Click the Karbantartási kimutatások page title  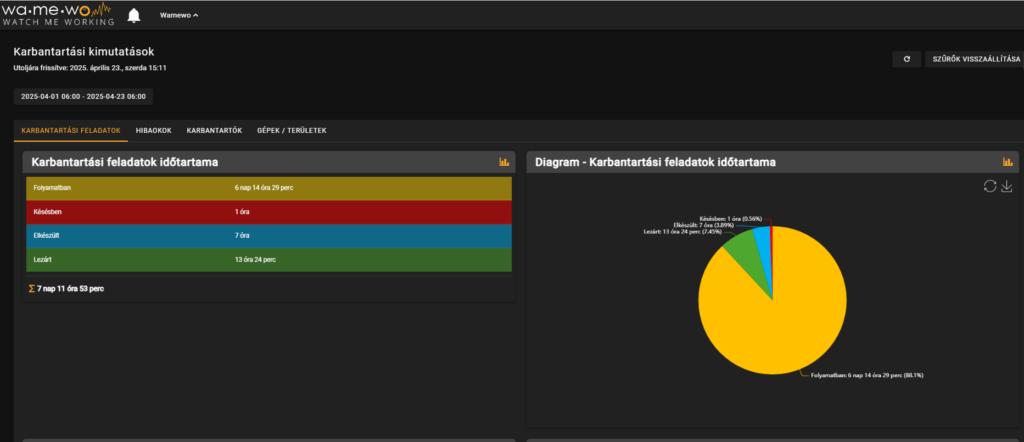point(84,52)
